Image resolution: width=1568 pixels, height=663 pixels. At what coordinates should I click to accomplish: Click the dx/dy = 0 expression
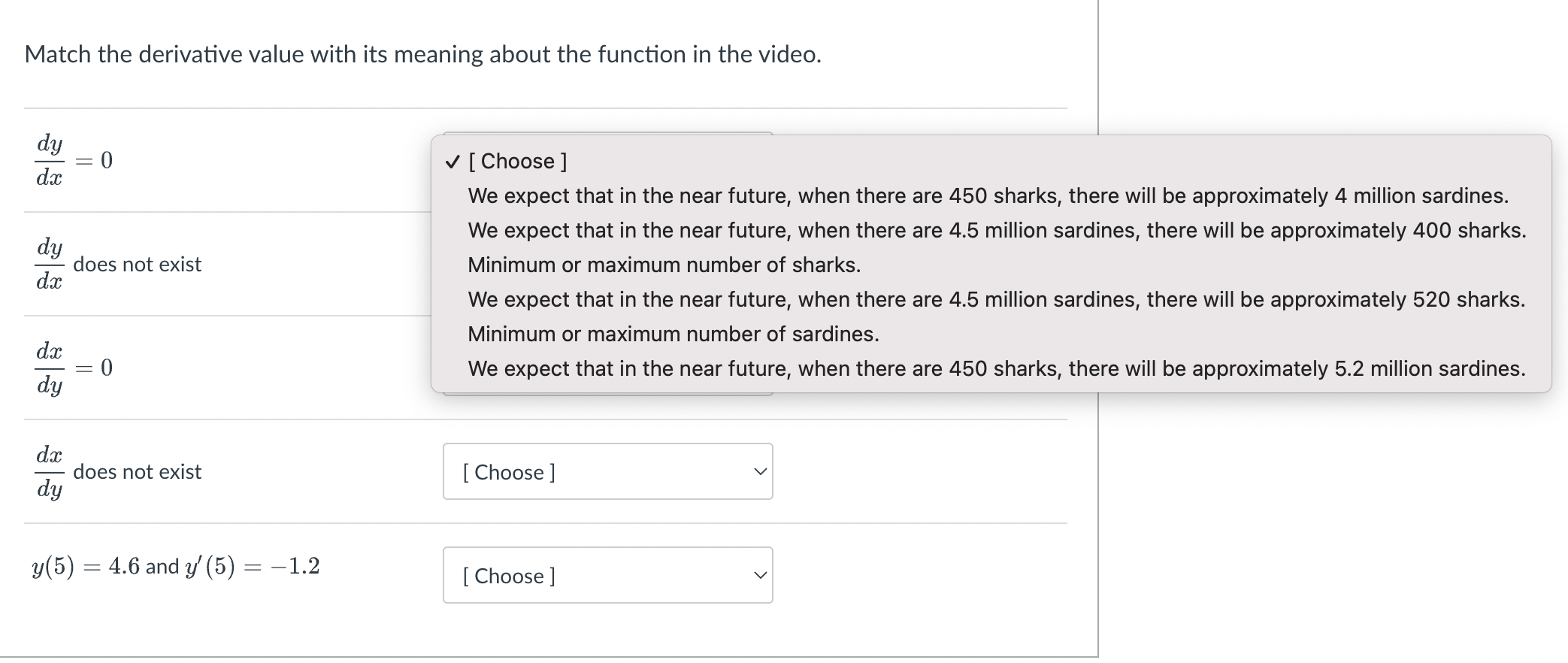tap(74, 368)
